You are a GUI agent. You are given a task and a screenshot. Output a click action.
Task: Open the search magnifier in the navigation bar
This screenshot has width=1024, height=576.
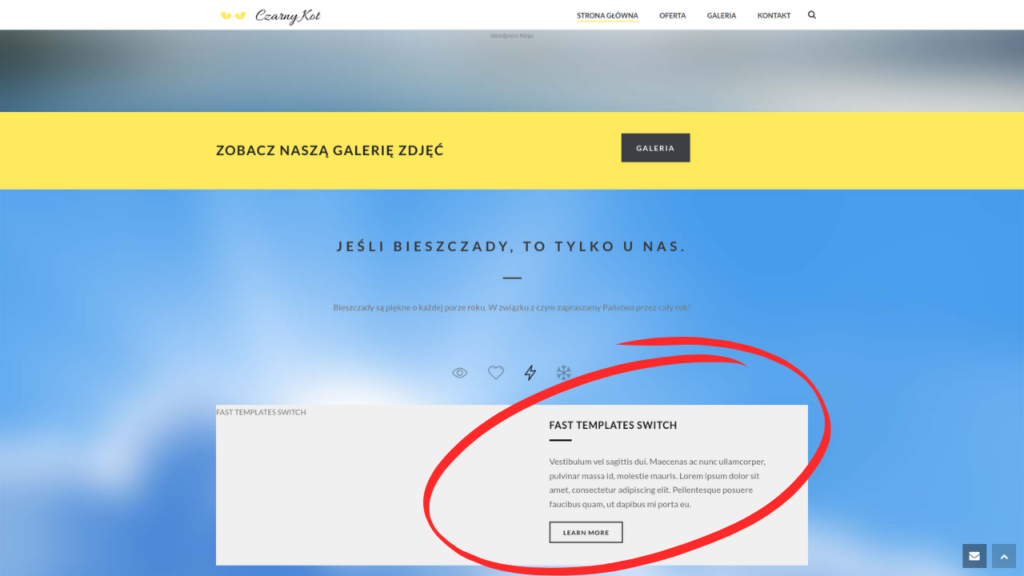pos(811,15)
